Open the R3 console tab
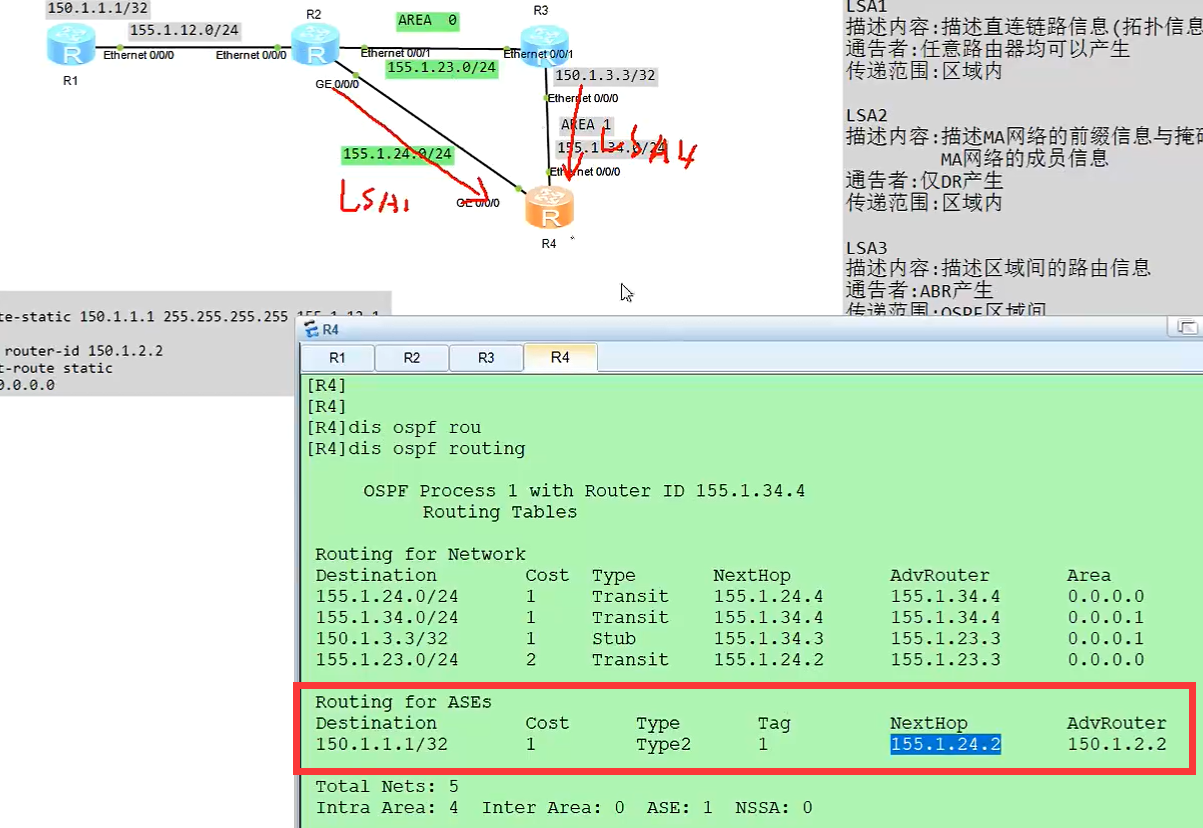 (486, 357)
